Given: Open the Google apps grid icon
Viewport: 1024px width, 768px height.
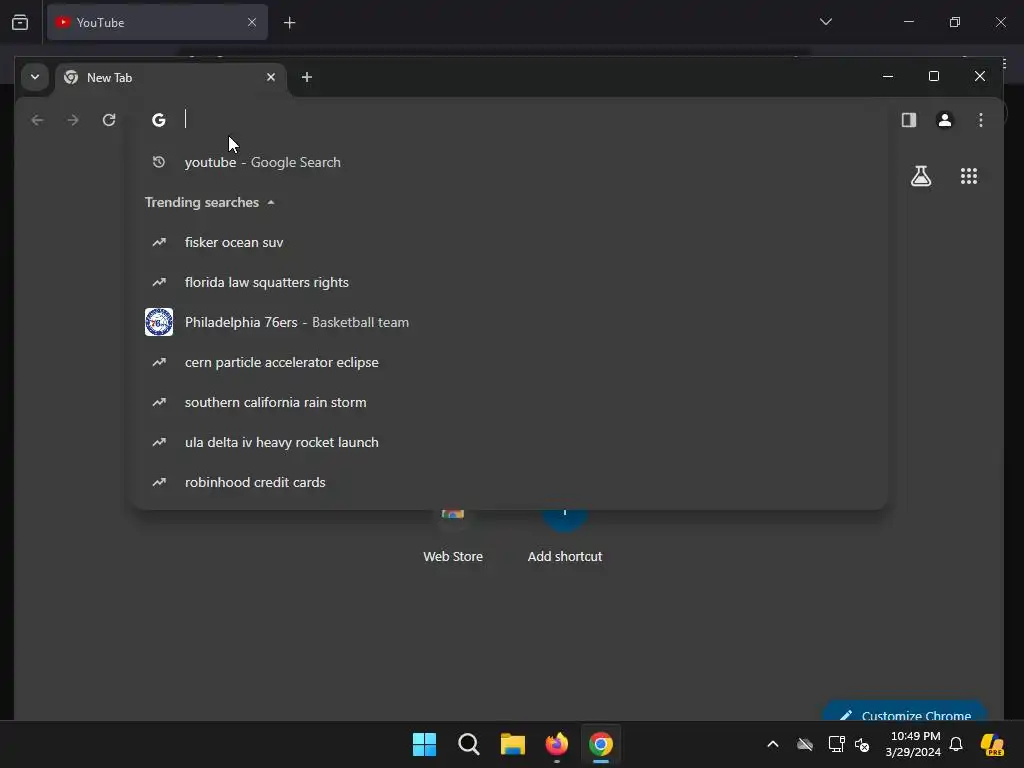Looking at the screenshot, I should click(x=969, y=176).
